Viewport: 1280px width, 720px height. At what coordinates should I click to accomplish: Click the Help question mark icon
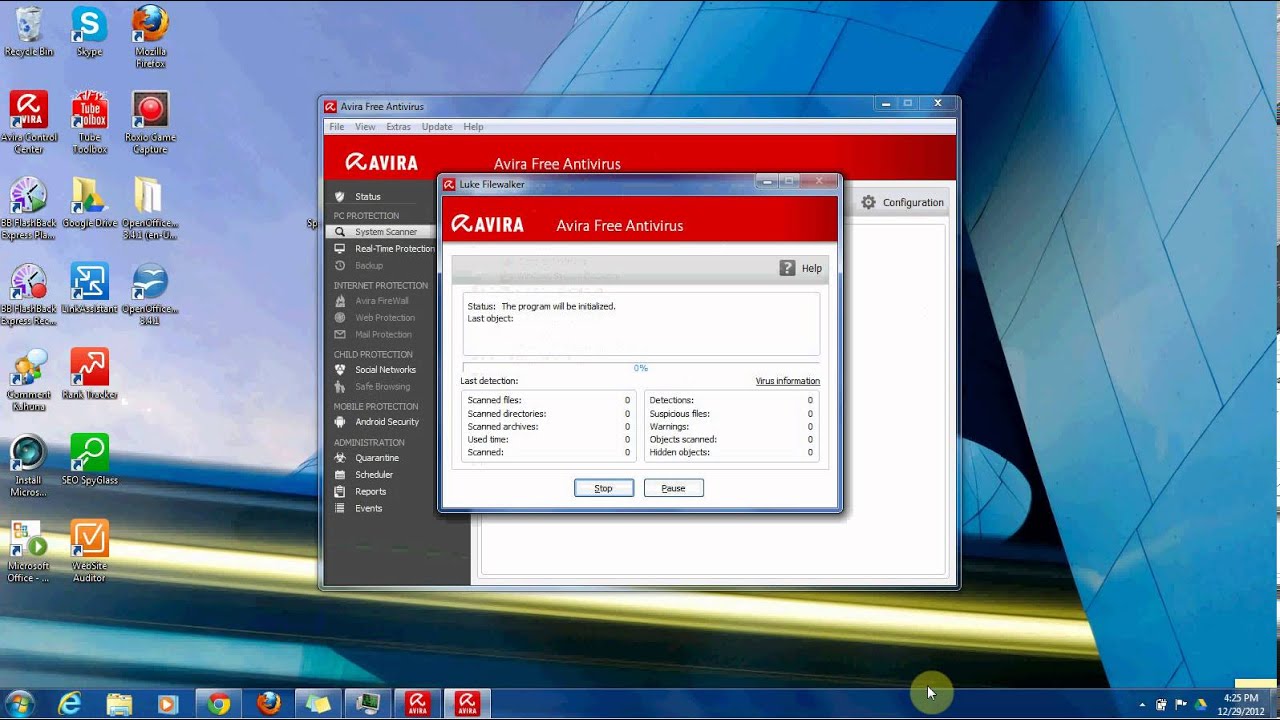[787, 268]
